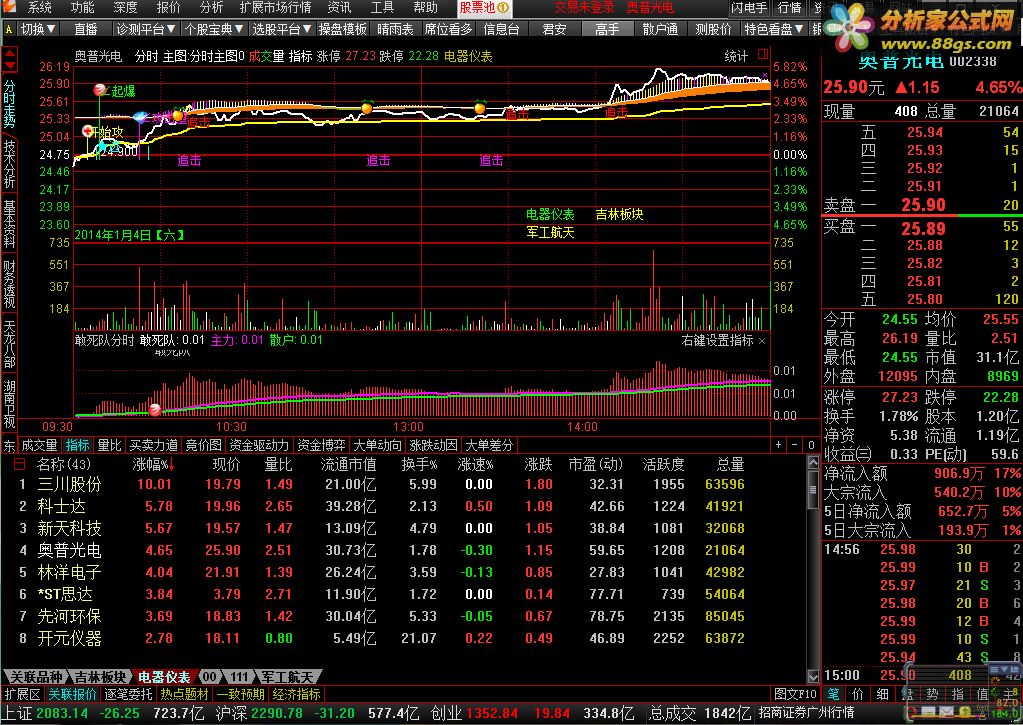Switch to the 买卖力道 indicator tab
This screenshot has height=725, width=1023.
click(154, 445)
